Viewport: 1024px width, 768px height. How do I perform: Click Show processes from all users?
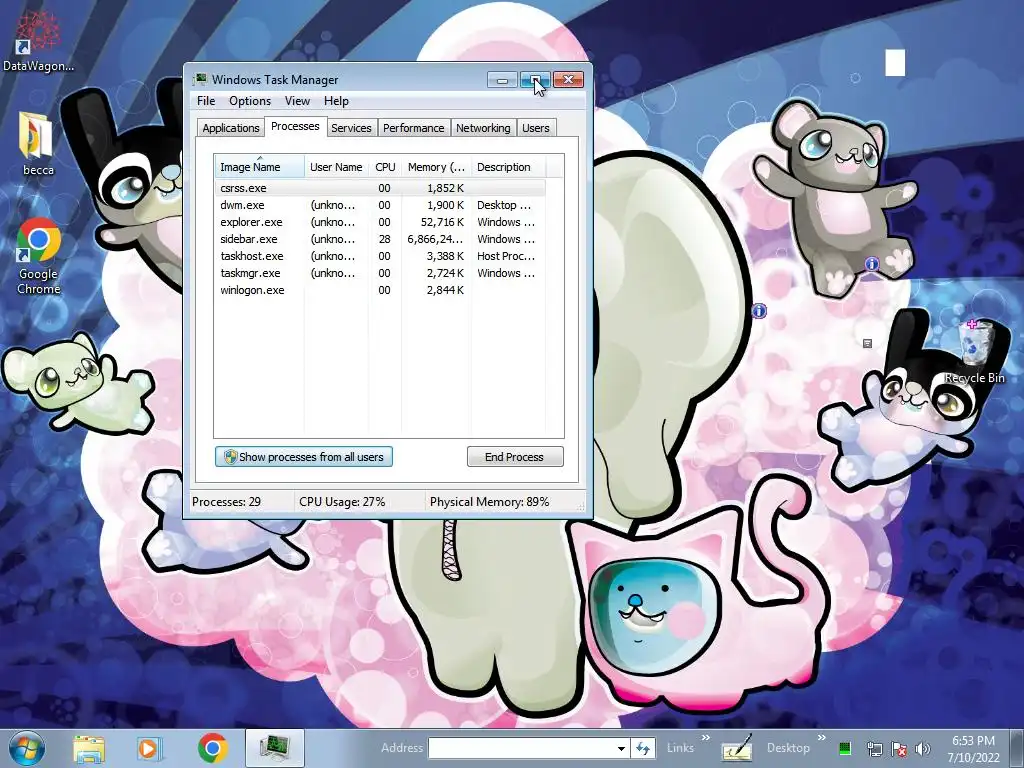tap(304, 456)
